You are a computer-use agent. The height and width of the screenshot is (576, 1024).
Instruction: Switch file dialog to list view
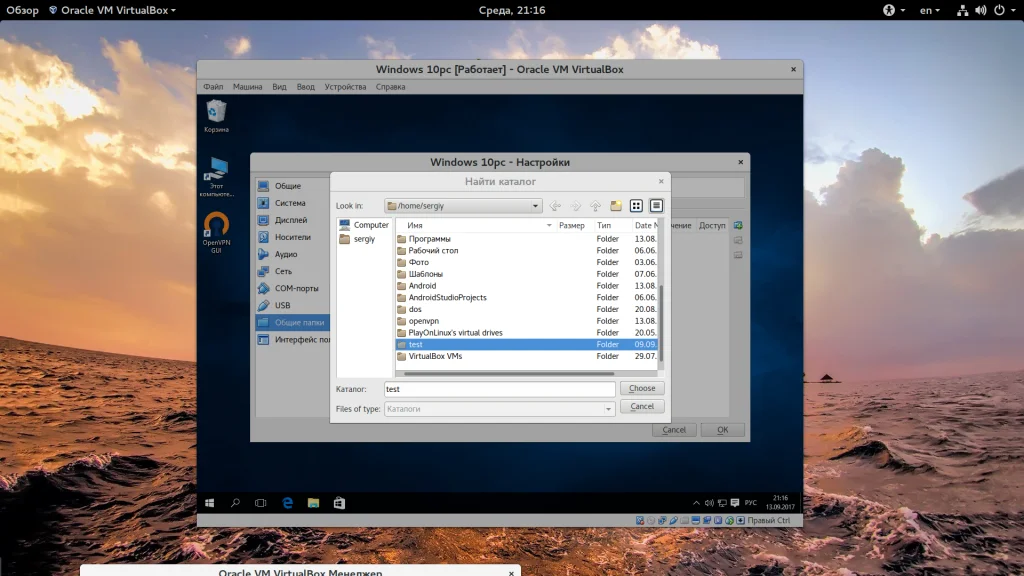click(636, 206)
